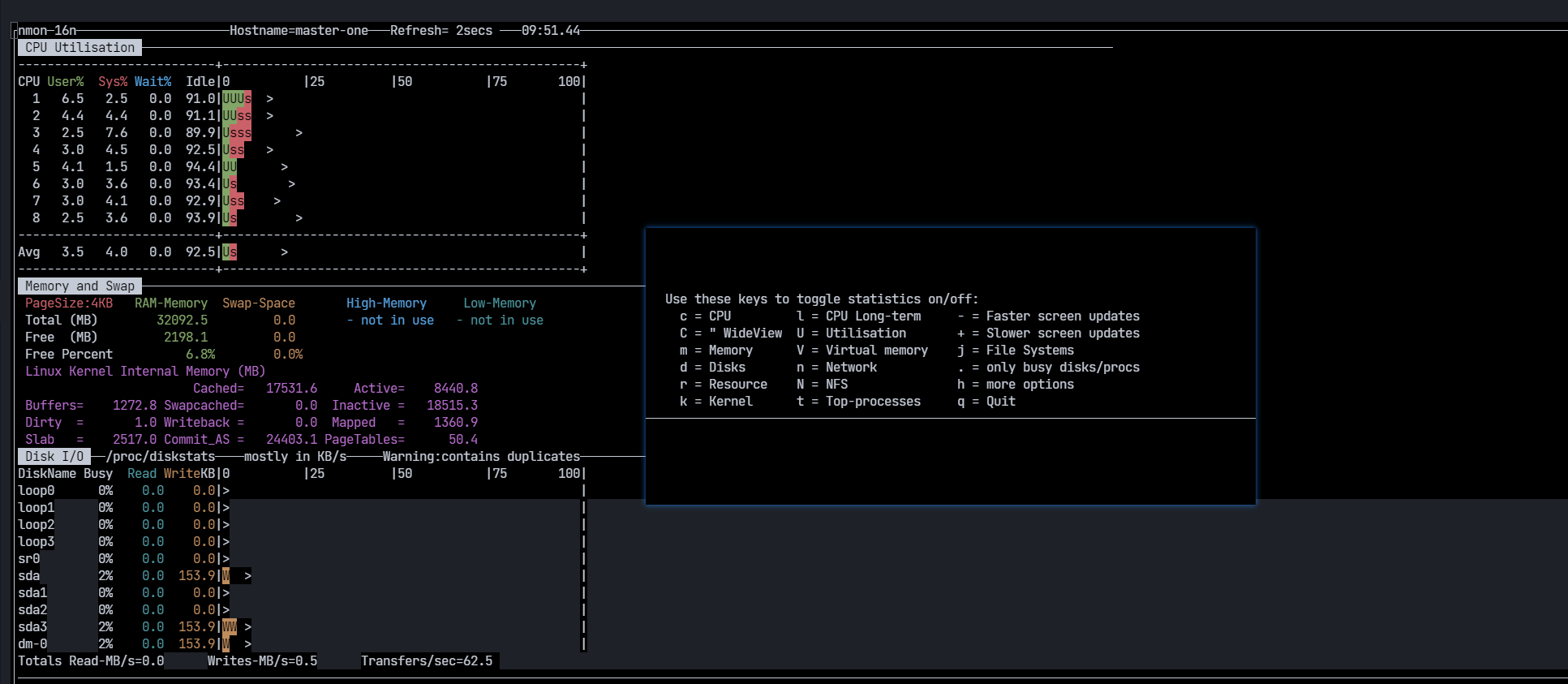Click the 'V = Virtual memory' help entry
This screenshot has width=1568, height=684.
pos(862,350)
